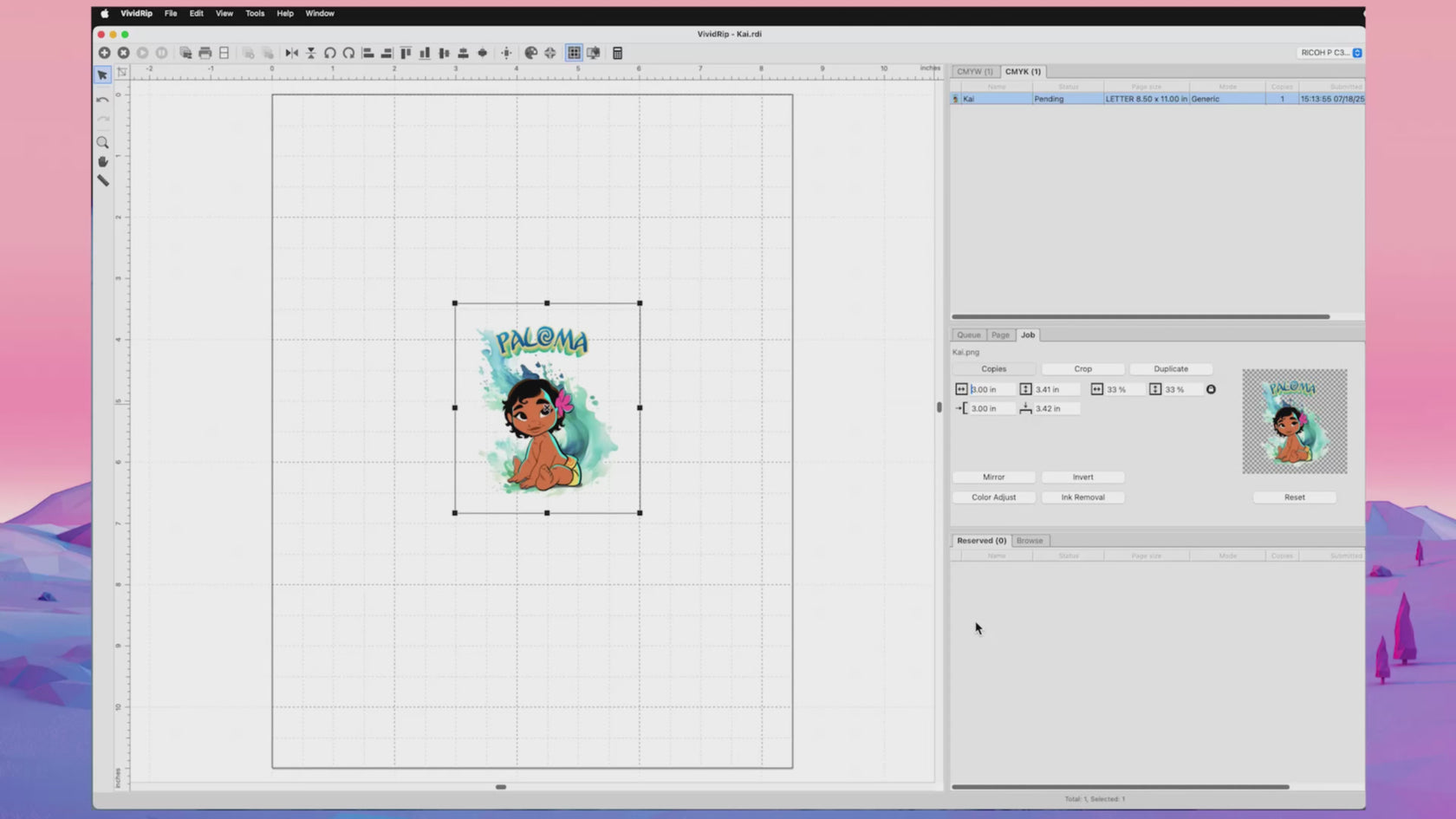Switch to the Page tab
The width and height of the screenshot is (1456, 819).
pos(1000,335)
